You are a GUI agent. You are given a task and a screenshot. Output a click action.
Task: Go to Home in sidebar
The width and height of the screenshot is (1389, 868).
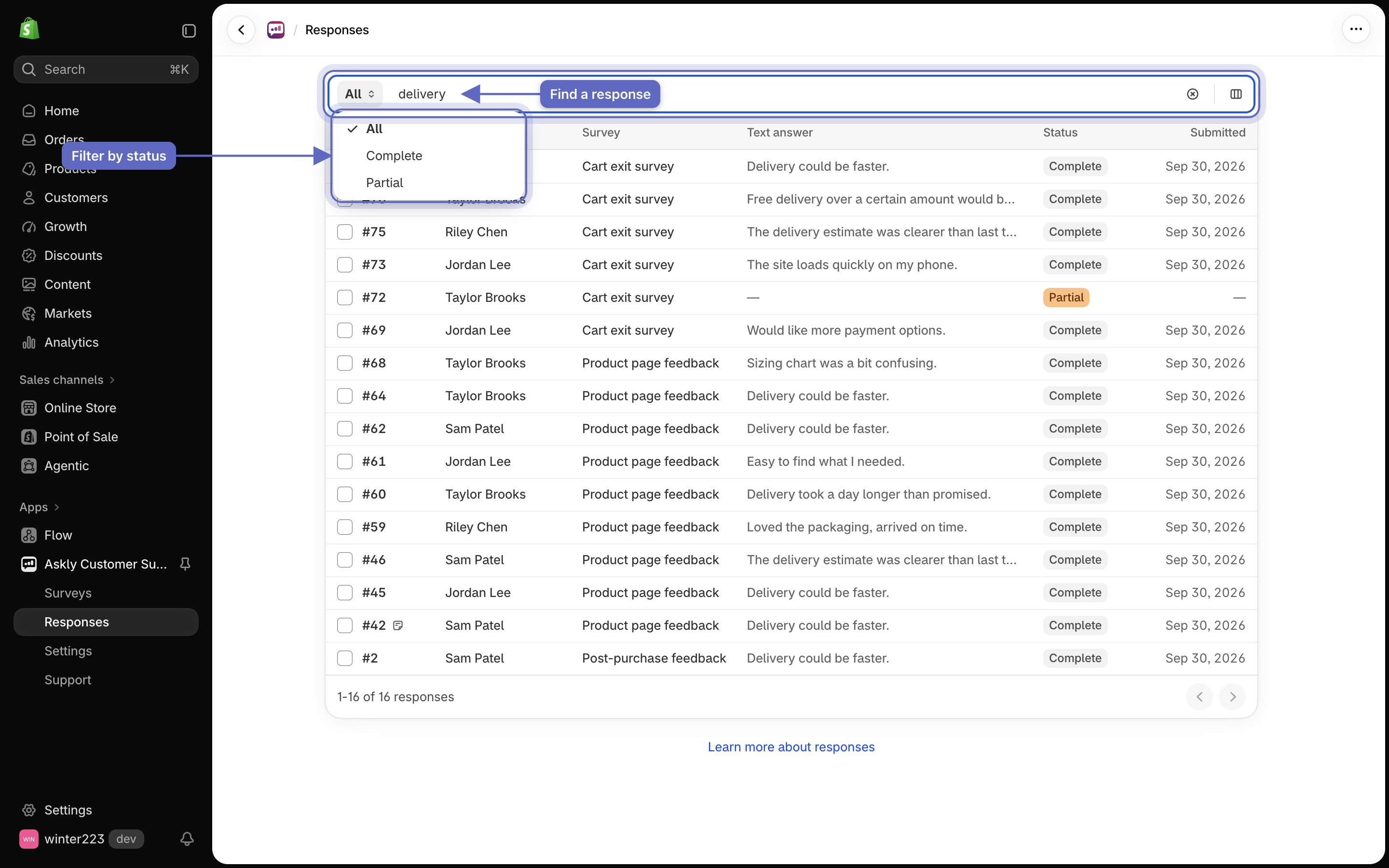click(106, 111)
